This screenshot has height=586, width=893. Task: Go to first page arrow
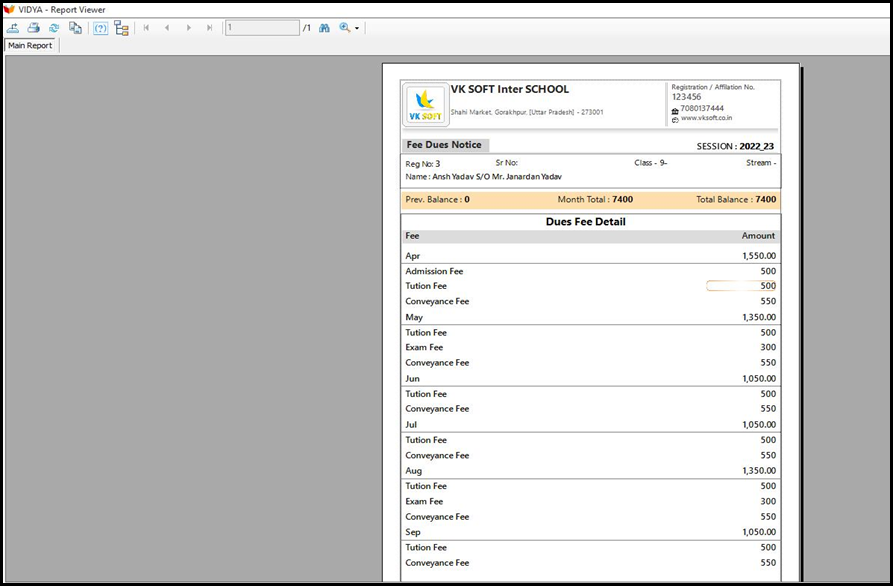[x=146, y=27]
